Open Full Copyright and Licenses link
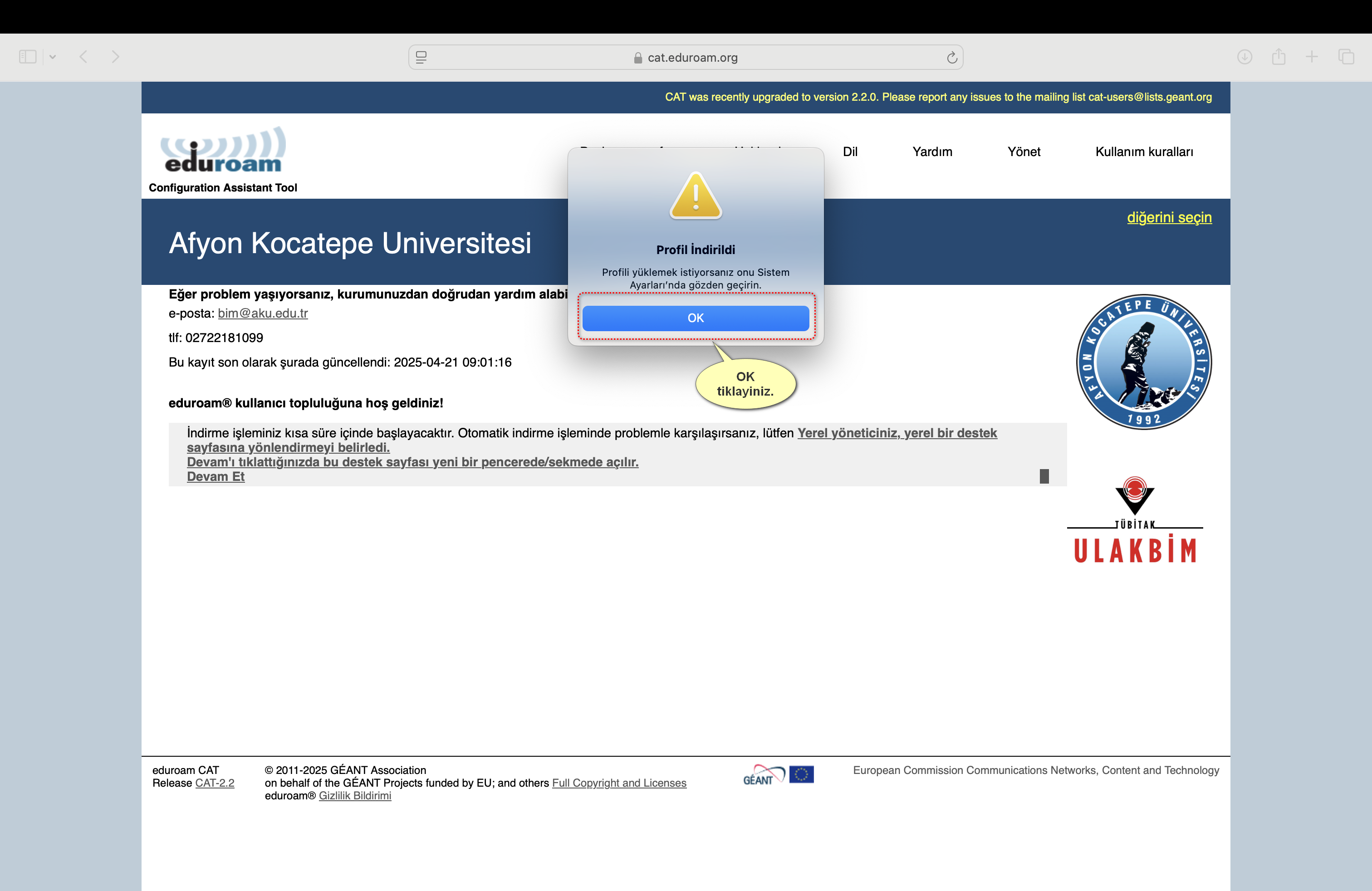The height and width of the screenshot is (891, 1372). 619,783
